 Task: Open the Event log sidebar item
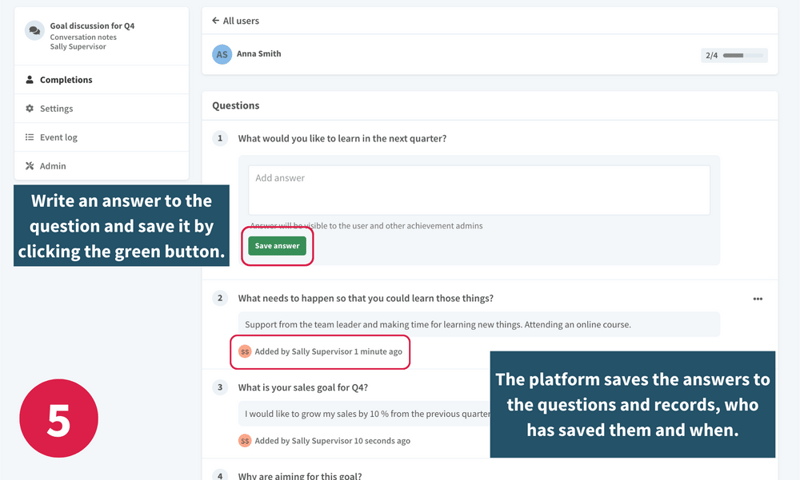(x=102, y=137)
